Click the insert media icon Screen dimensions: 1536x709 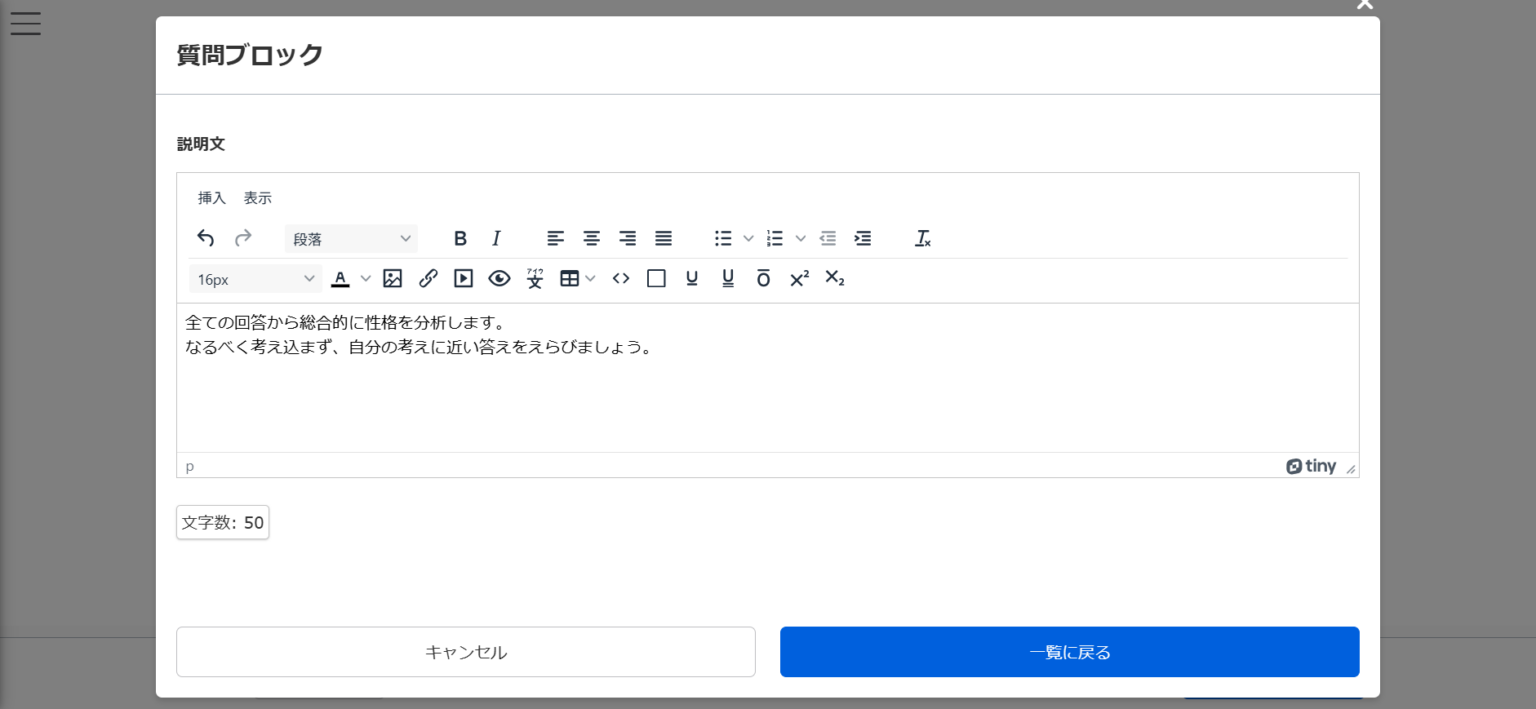click(463, 279)
